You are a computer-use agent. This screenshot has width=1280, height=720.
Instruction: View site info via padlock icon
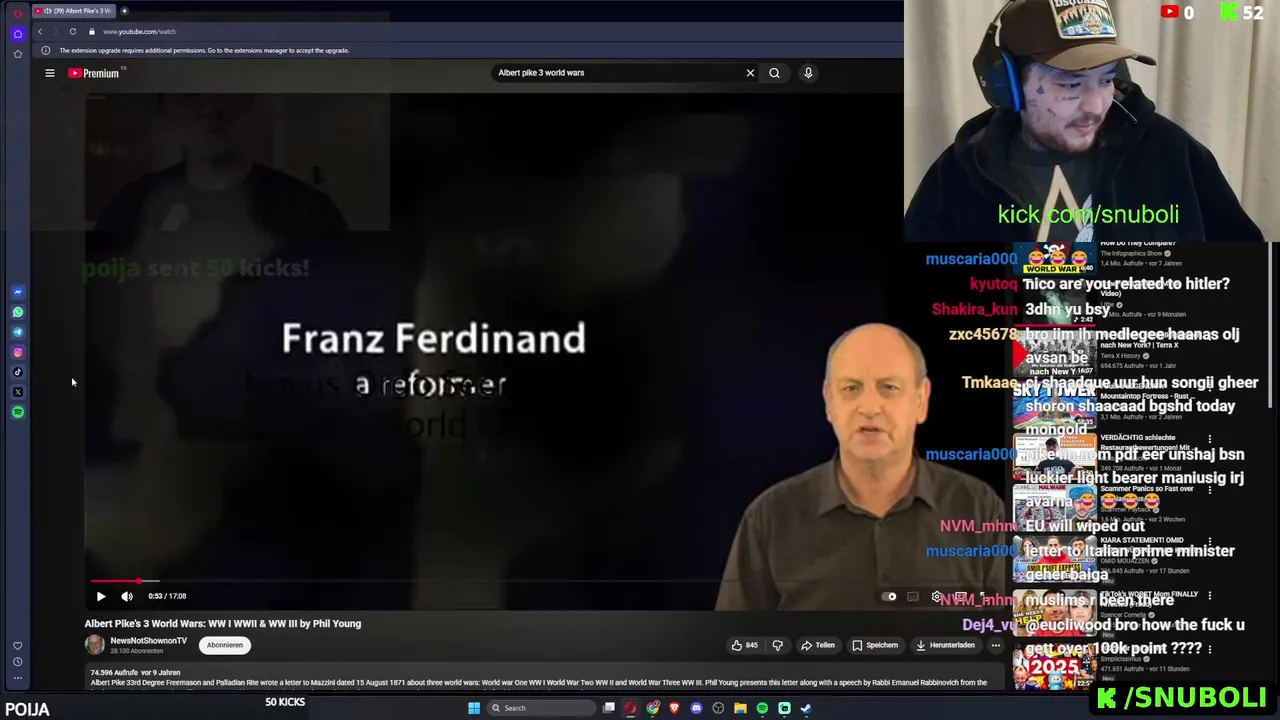[91, 32]
